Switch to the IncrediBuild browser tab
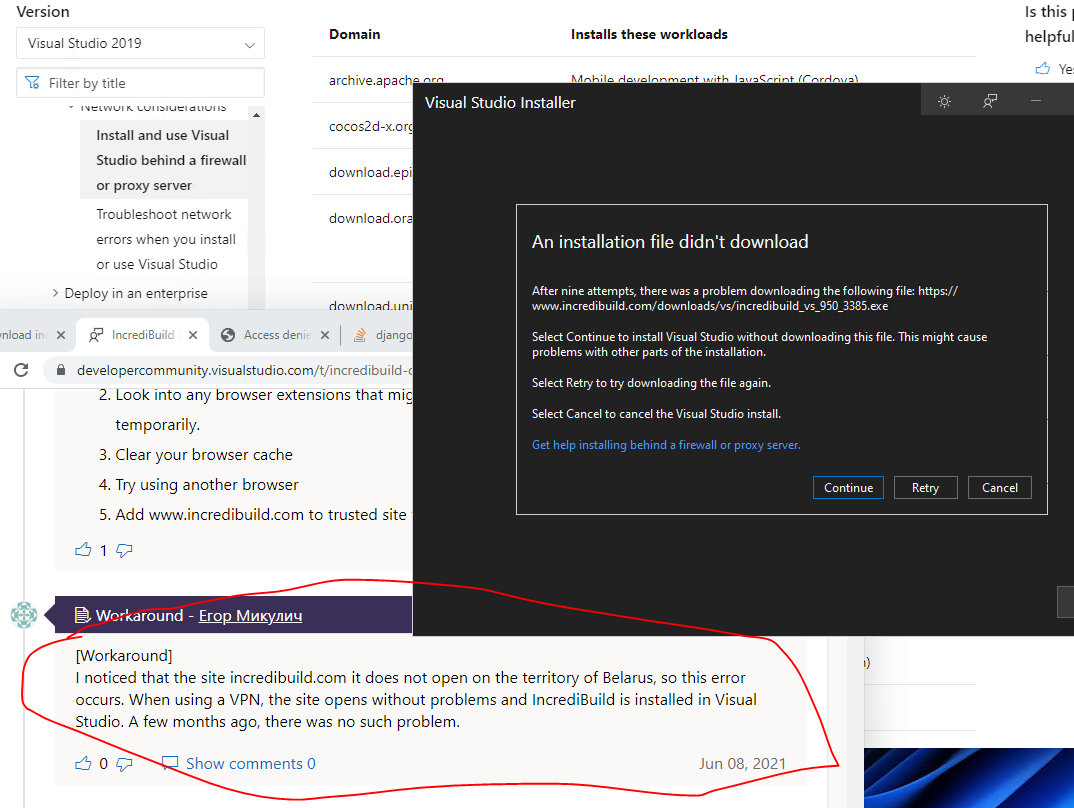Screen dimensions: 1074x808 [142, 335]
